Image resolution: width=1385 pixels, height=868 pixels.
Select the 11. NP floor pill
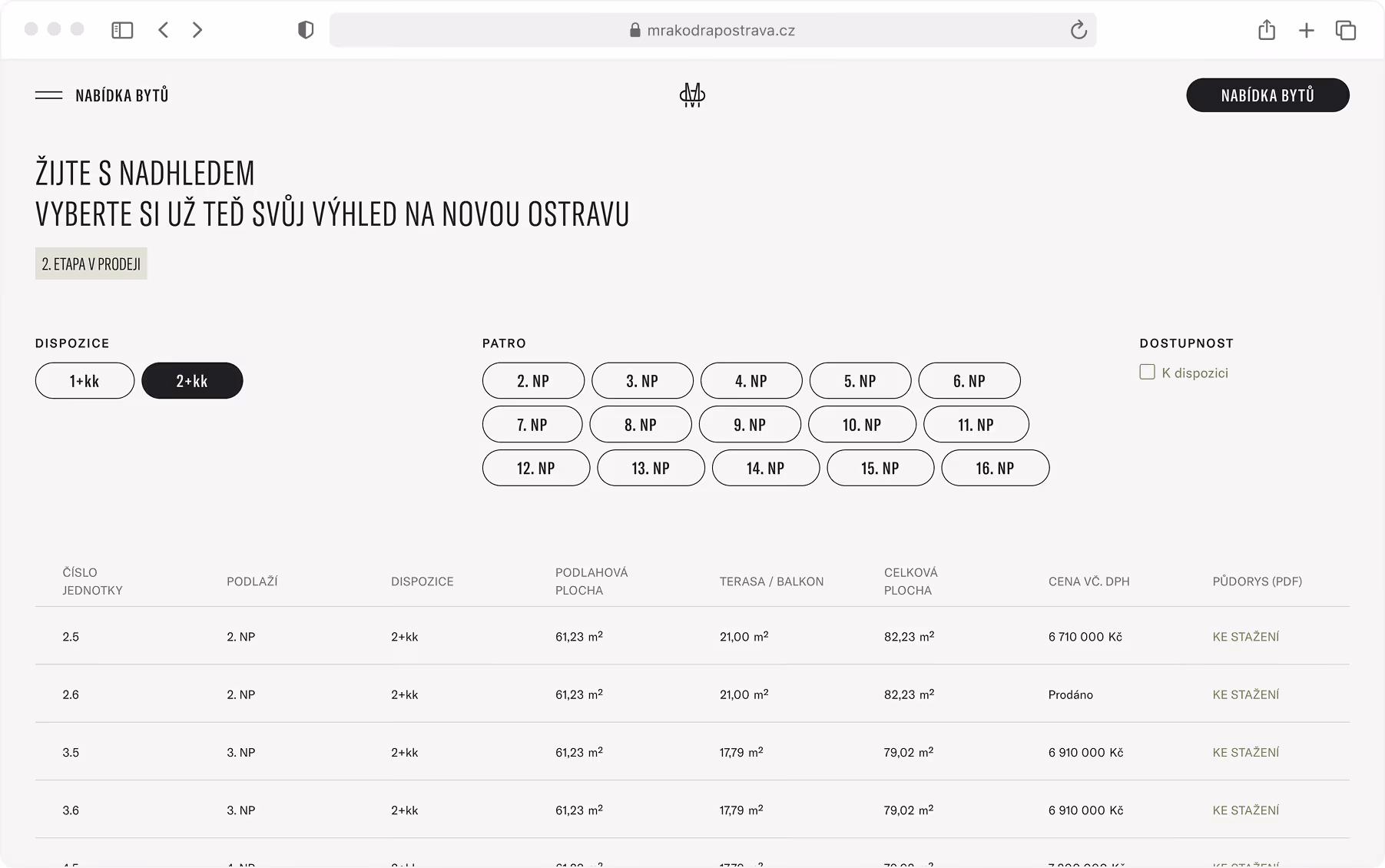point(976,424)
